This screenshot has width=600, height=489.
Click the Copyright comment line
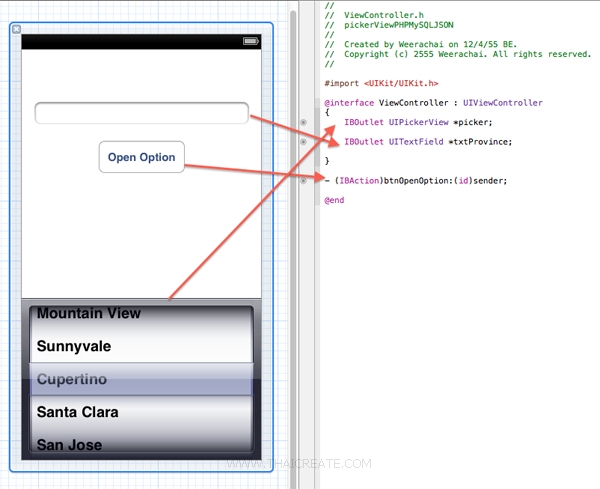[458, 54]
